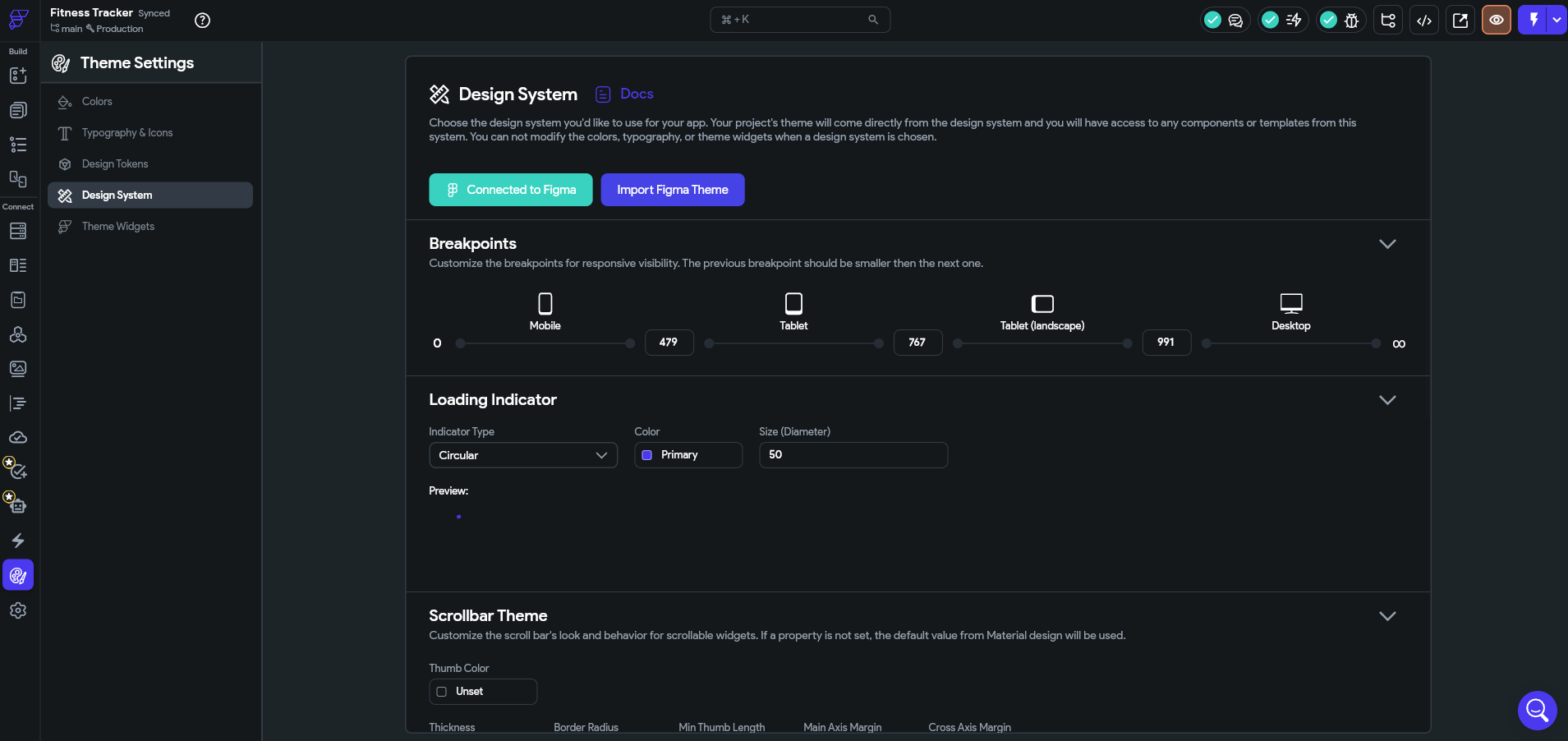Click the open-in-new-window share icon
The width and height of the screenshot is (1568, 741).
[1460, 21]
